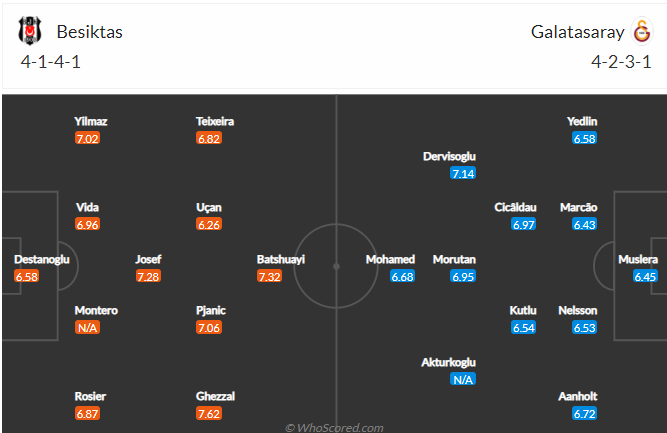Select Ghezzal's 7.62 rating badge
The image size is (667, 433).
coord(209,413)
